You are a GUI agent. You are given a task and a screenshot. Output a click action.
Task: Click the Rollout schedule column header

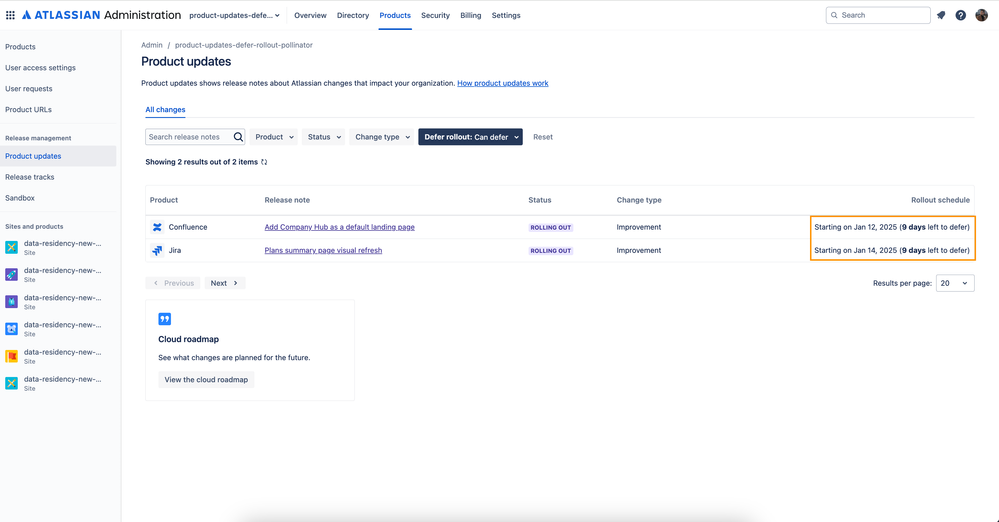coord(940,200)
